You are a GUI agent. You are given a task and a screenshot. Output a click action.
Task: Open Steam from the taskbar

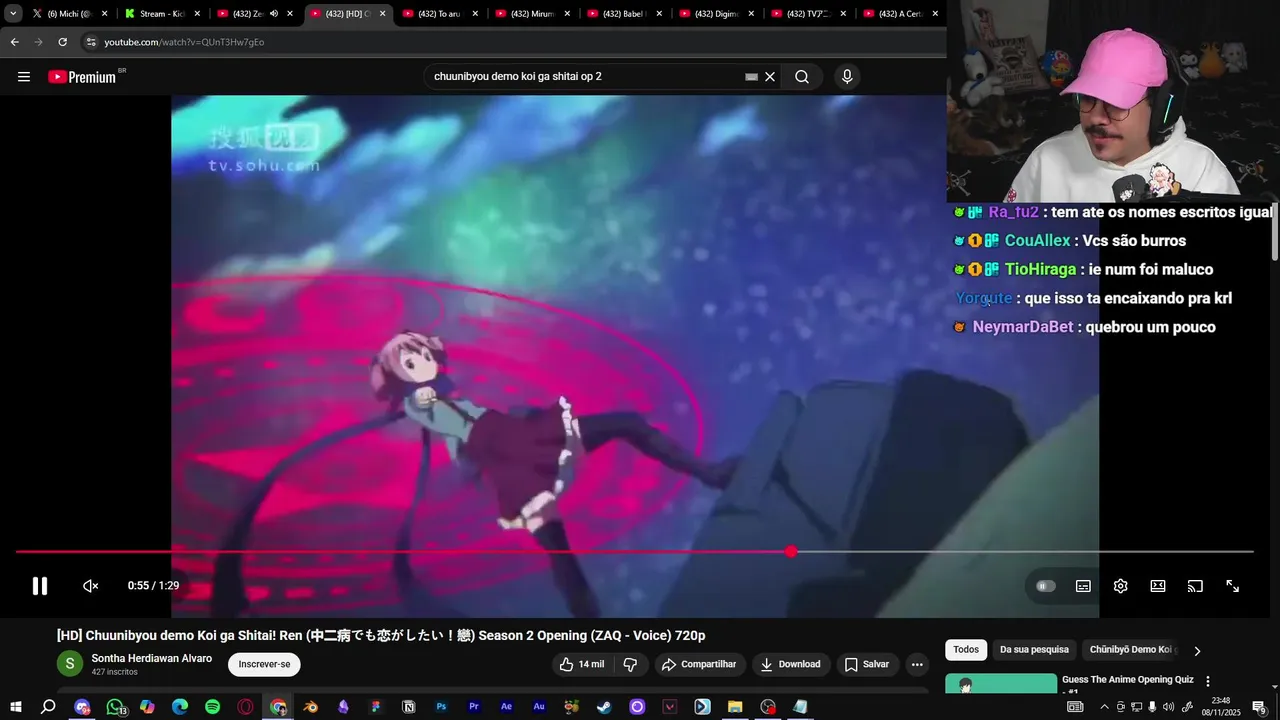point(604,707)
